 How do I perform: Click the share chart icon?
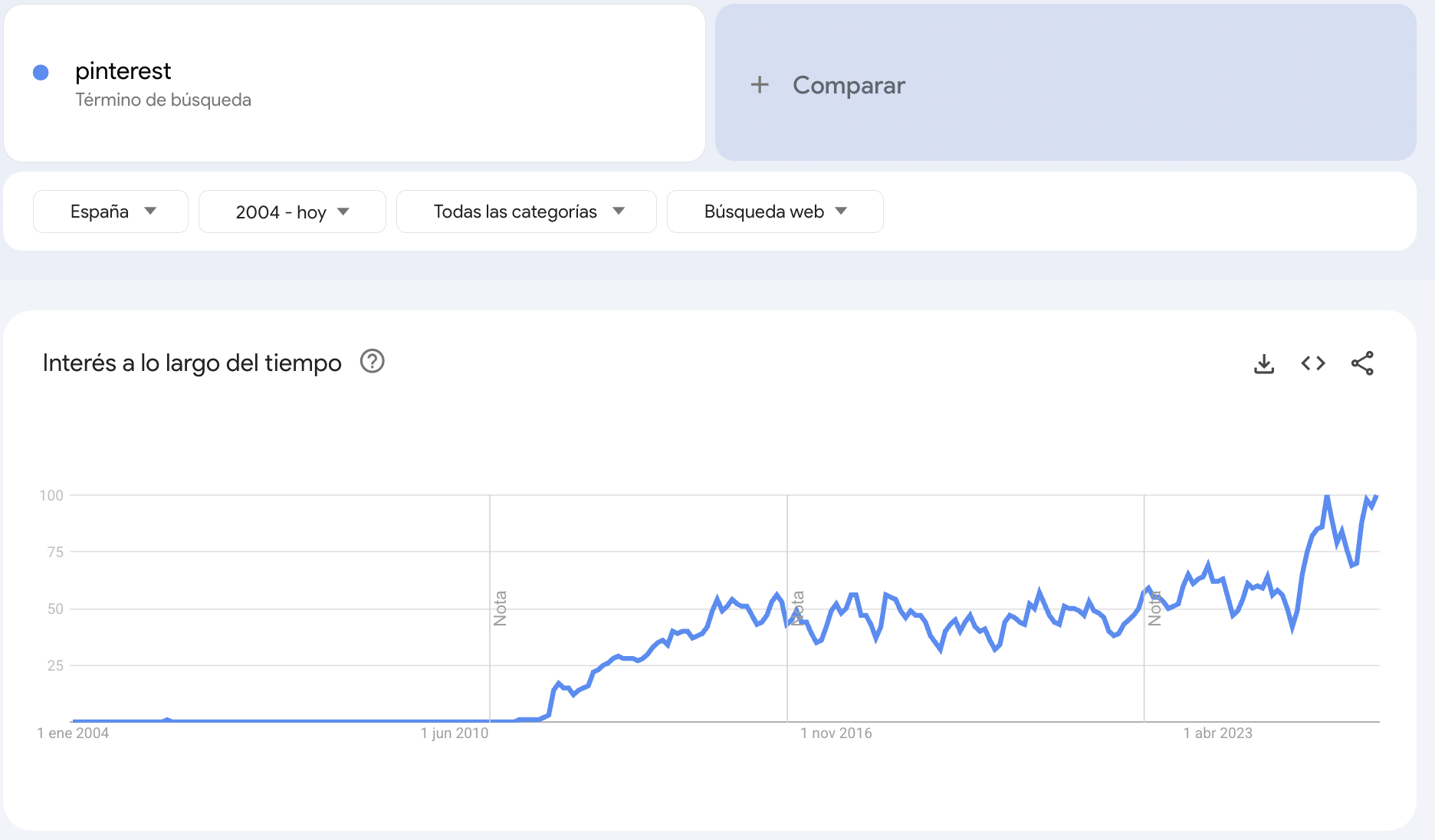coord(1362,363)
